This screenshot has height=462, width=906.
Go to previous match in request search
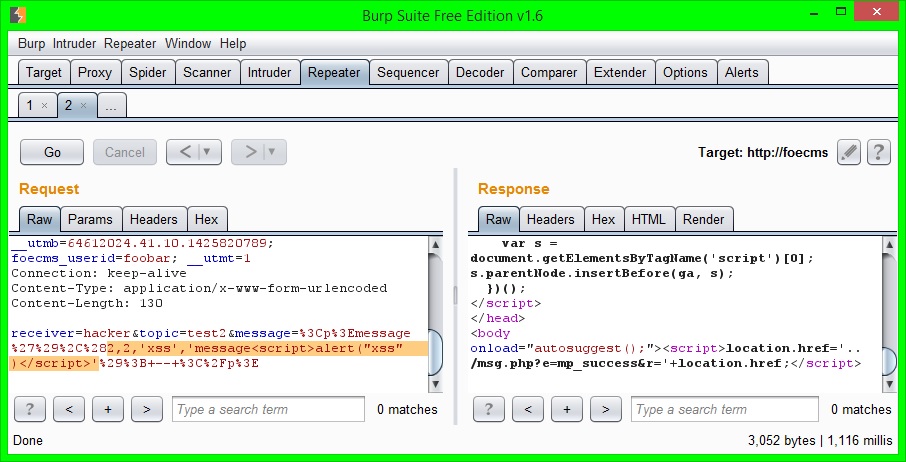(x=68, y=409)
